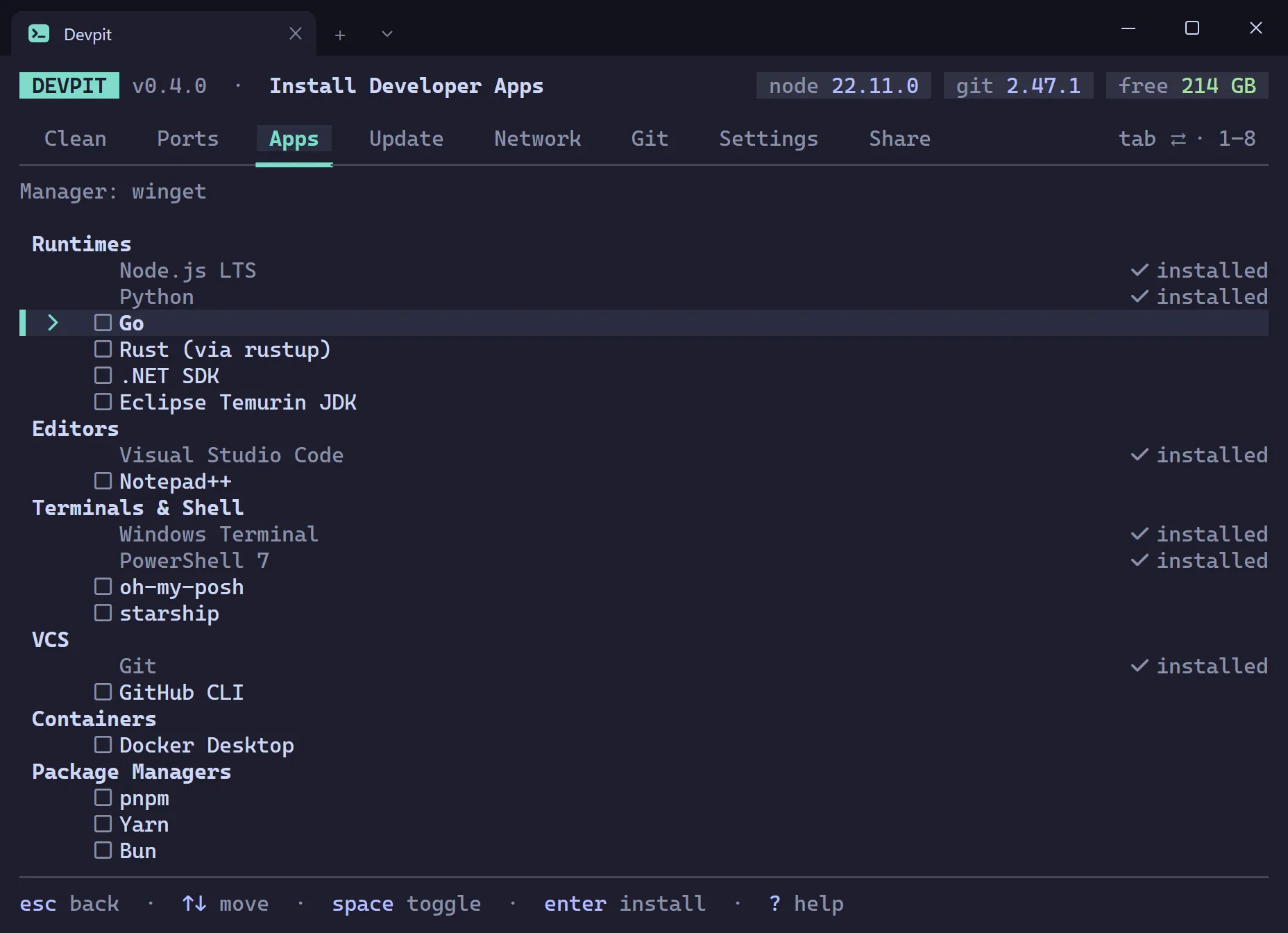This screenshot has width=1288, height=933.
Task: Click the esc back shortcut
Action: [69, 903]
